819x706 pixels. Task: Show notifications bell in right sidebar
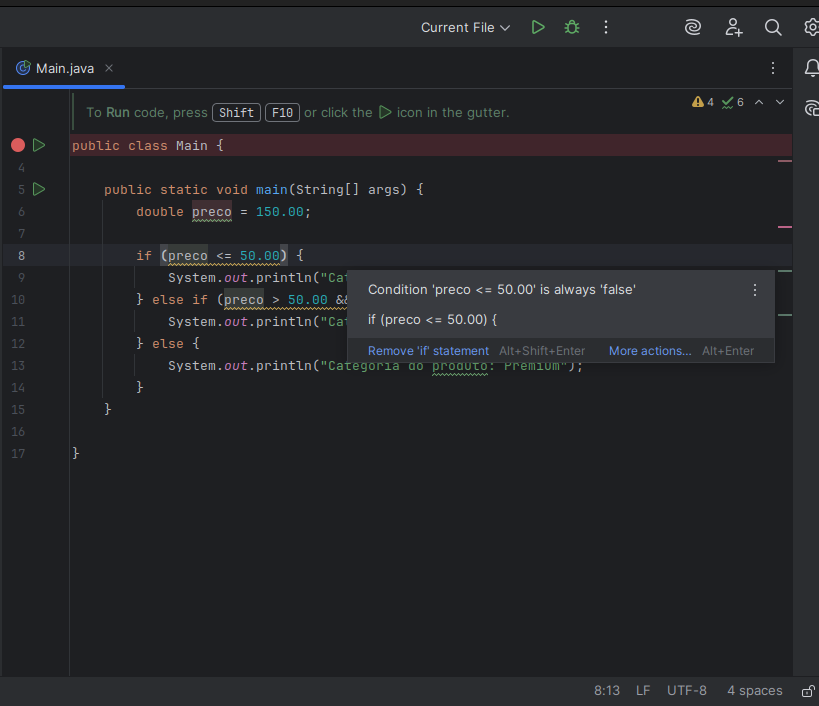click(x=812, y=68)
